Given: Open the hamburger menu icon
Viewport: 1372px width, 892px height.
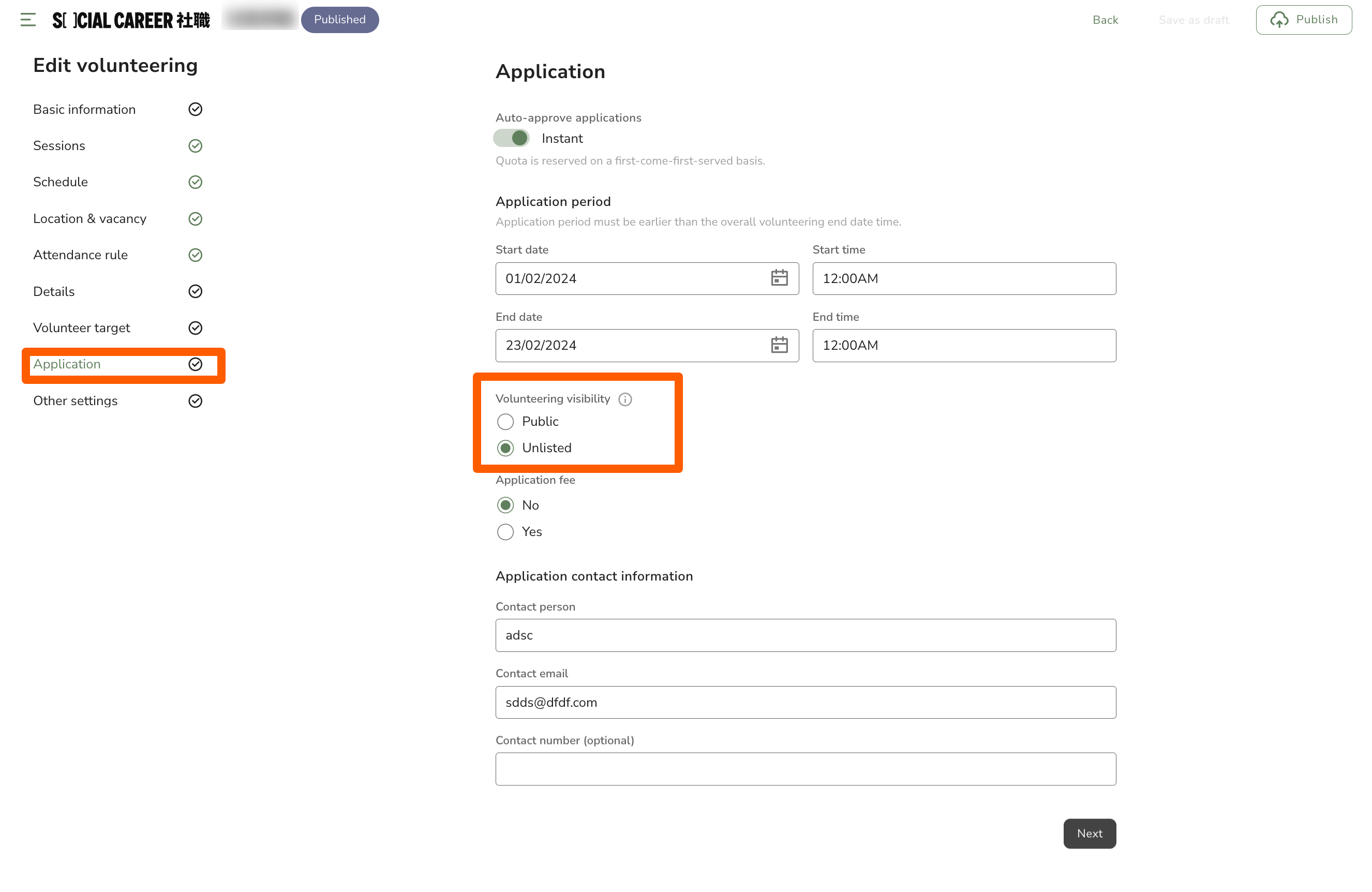Looking at the screenshot, I should [27, 20].
